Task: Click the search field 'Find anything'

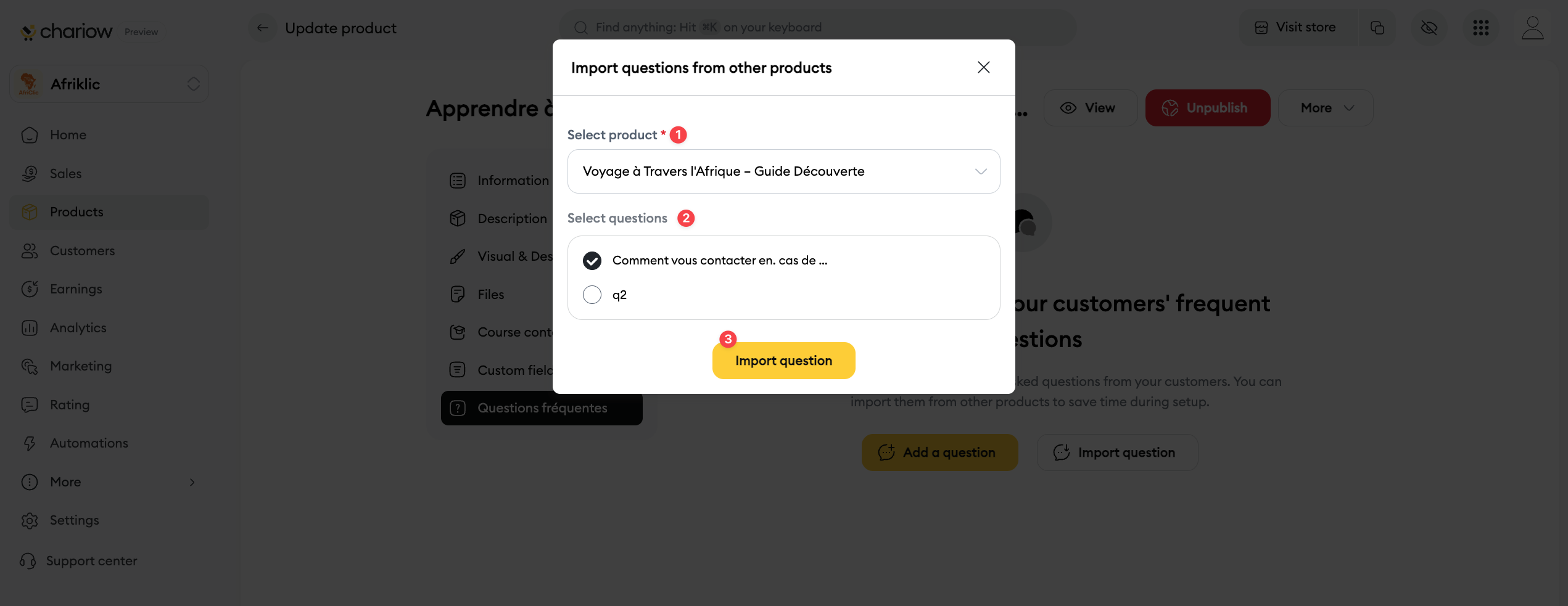Action: click(817, 28)
